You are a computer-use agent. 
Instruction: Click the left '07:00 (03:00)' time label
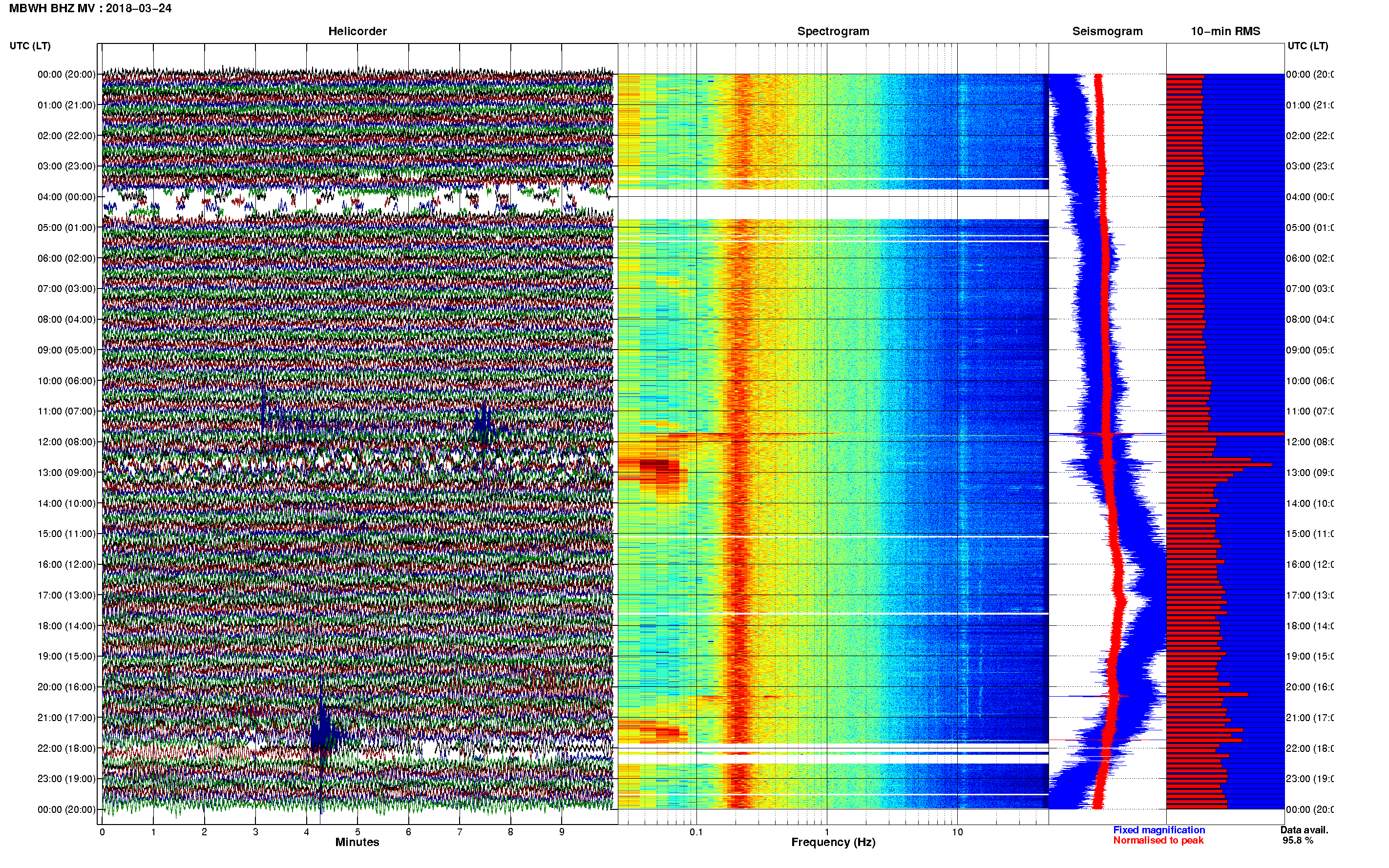pos(66,288)
